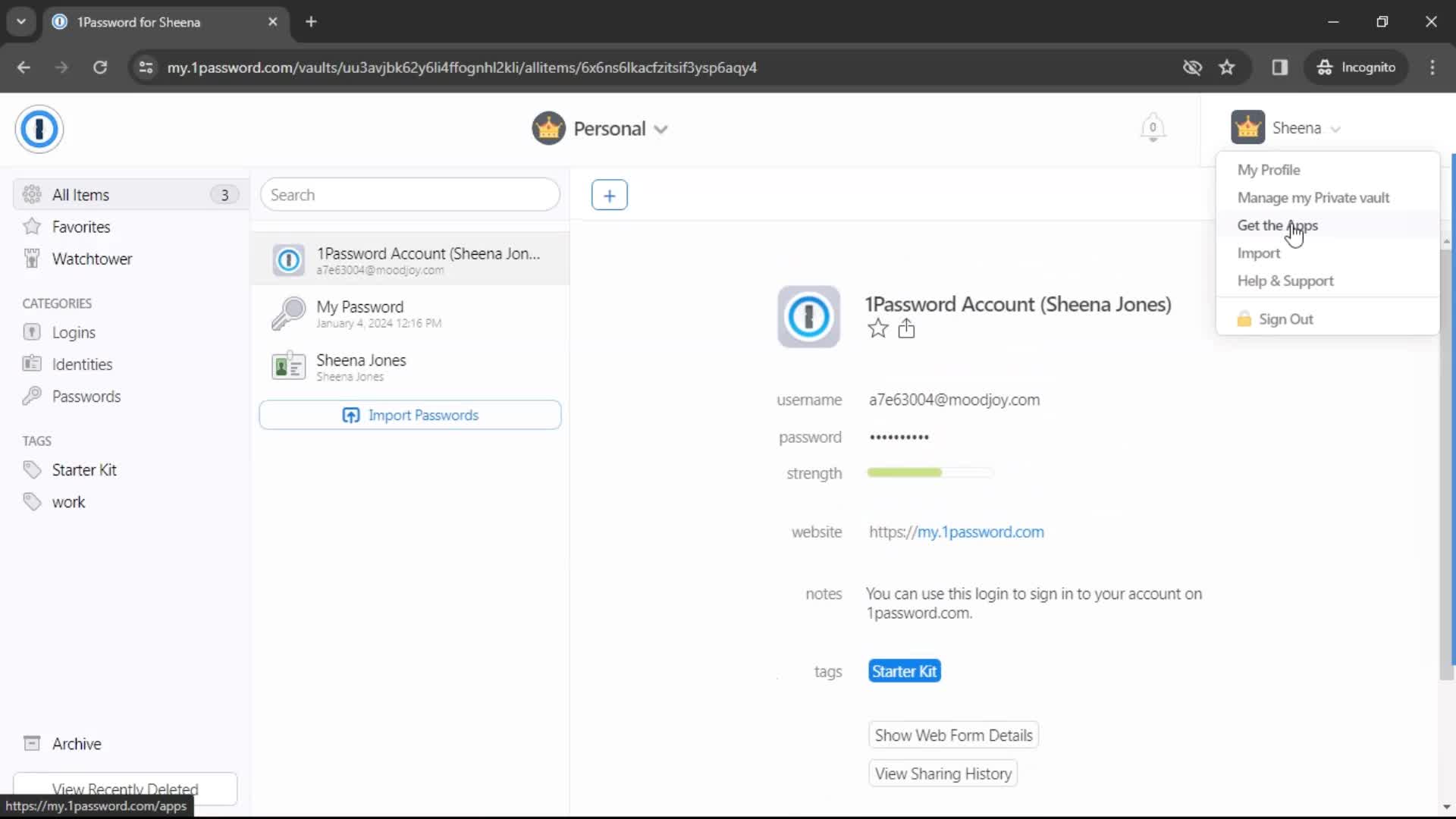Choose Manage my Private vault
Screen dimensions: 1456x819
point(1313,198)
